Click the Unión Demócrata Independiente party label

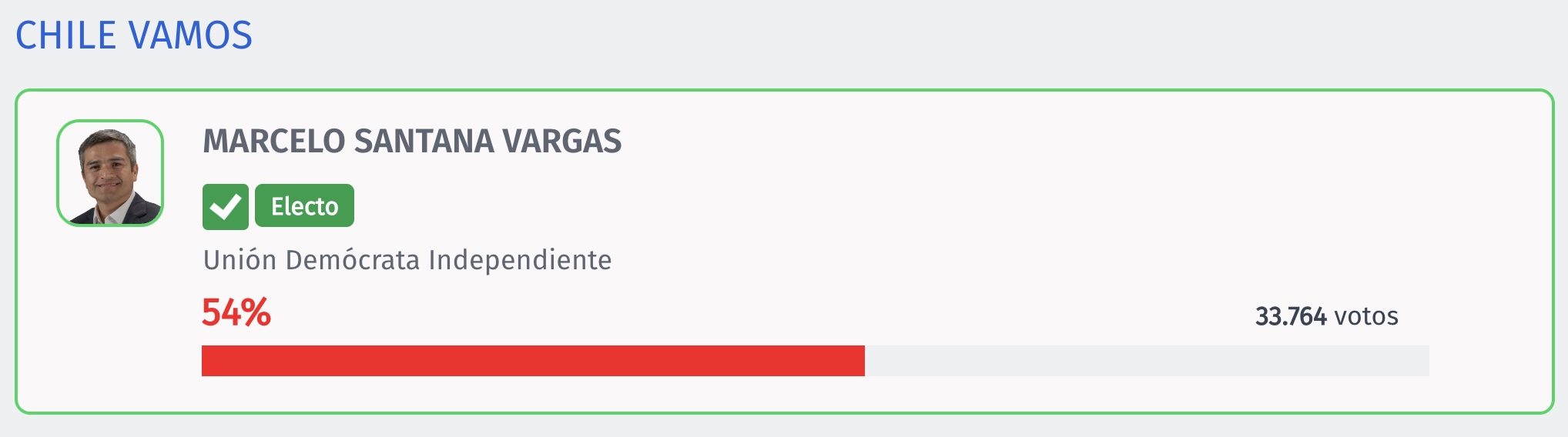coord(407,260)
